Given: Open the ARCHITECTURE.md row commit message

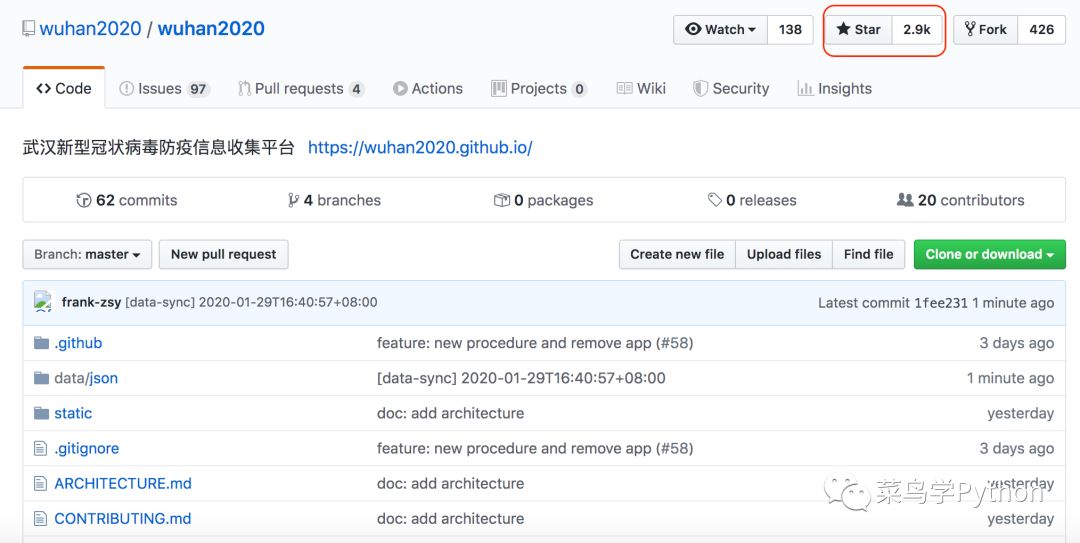Looking at the screenshot, I should tap(450, 484).
